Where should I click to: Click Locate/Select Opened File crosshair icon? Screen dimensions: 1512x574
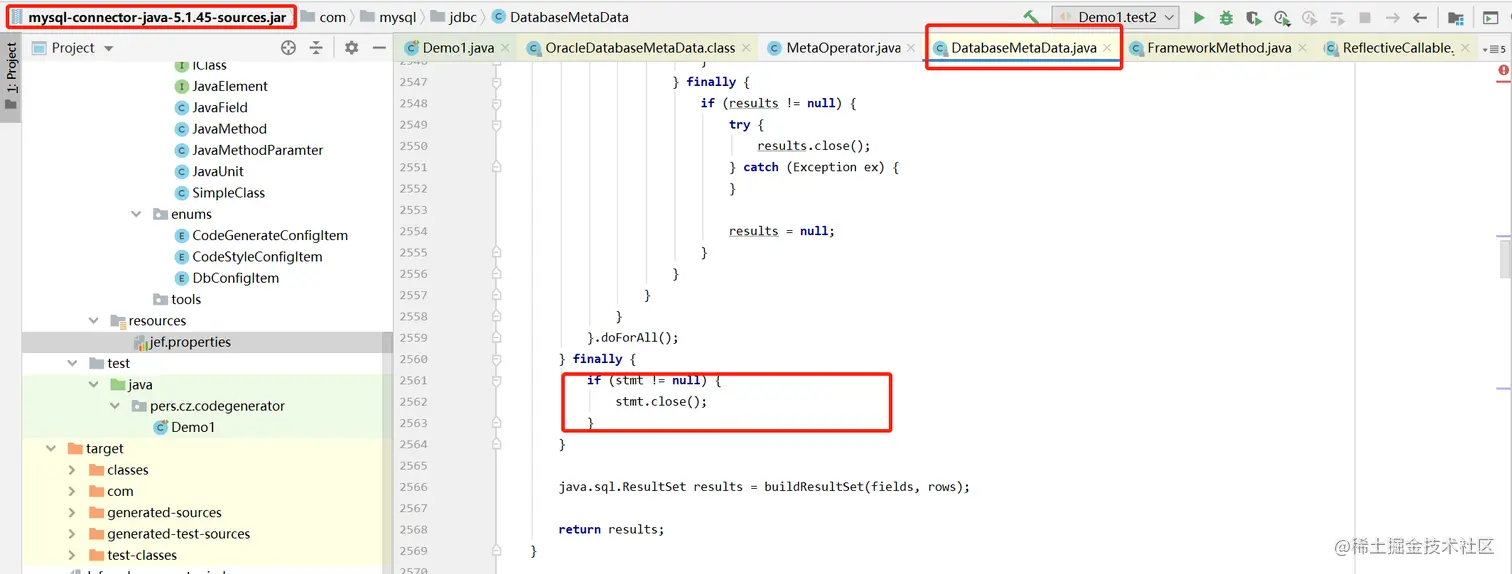pyautogui.click(x=288, y=48)
